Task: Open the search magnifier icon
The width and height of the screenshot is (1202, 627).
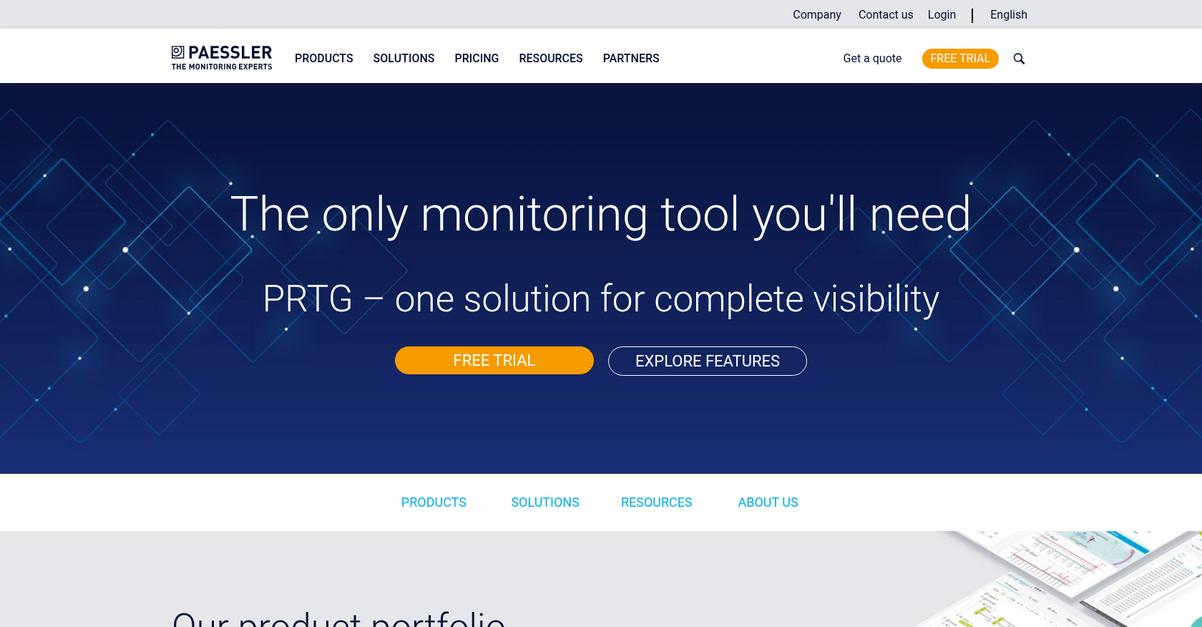Action: tap(1019, 59)
